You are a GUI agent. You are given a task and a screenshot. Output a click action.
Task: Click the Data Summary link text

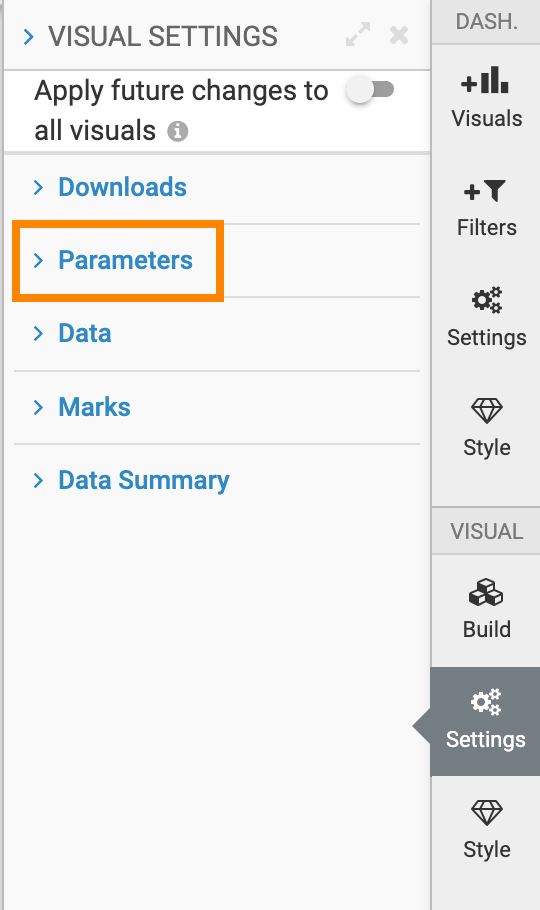144,481
